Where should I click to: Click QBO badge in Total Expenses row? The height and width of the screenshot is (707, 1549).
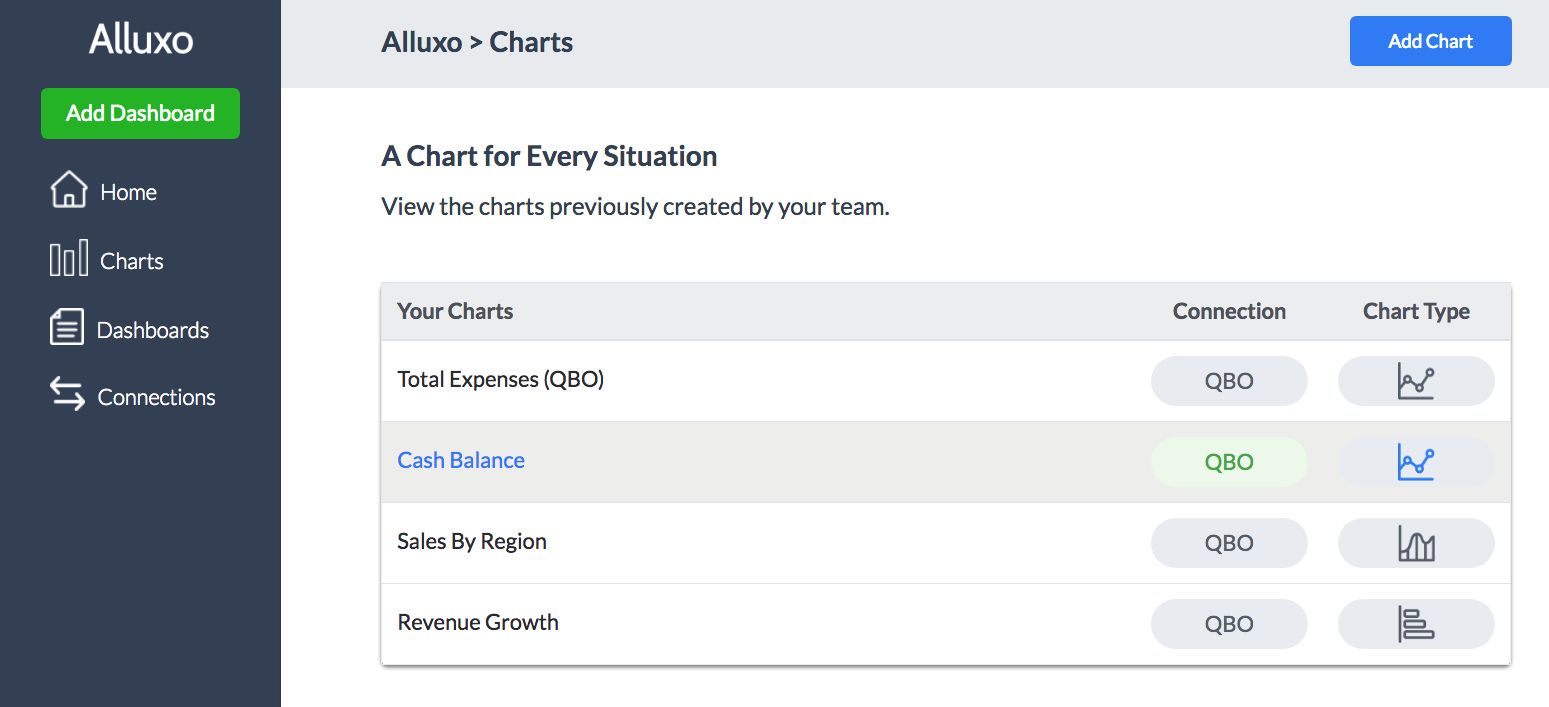(1229, 382)
